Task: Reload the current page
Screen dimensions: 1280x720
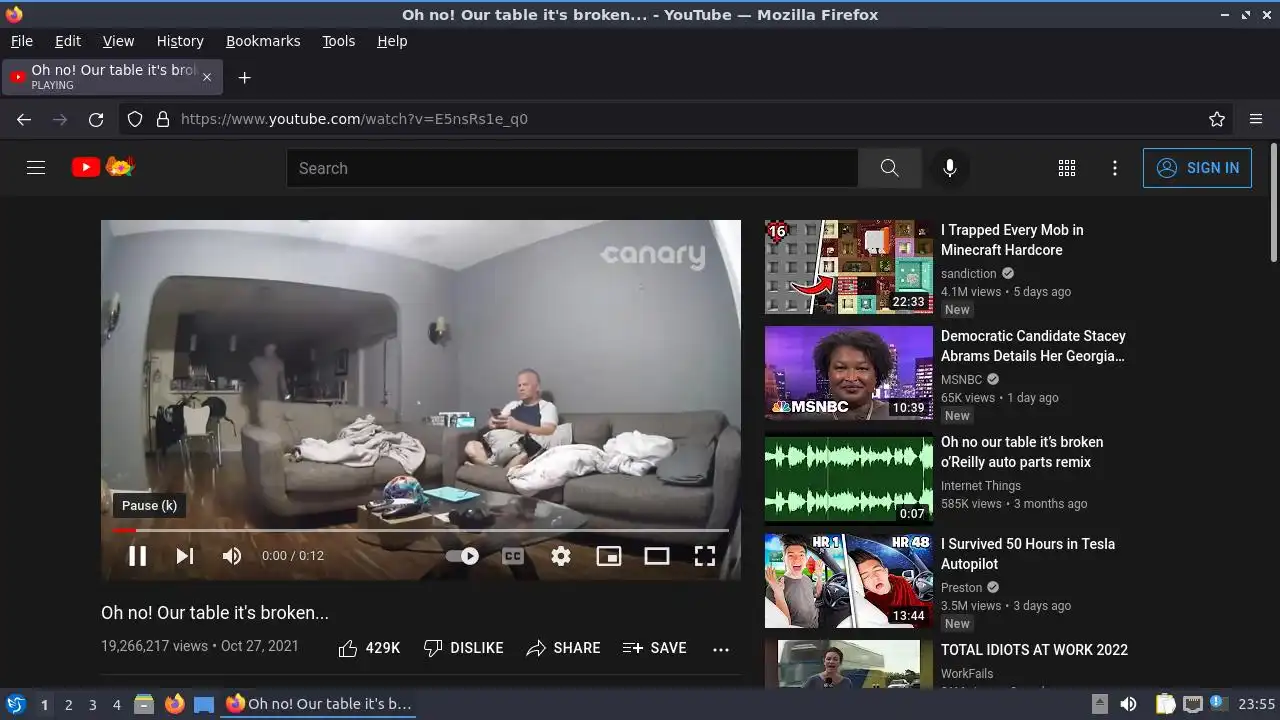Action: 96,119
